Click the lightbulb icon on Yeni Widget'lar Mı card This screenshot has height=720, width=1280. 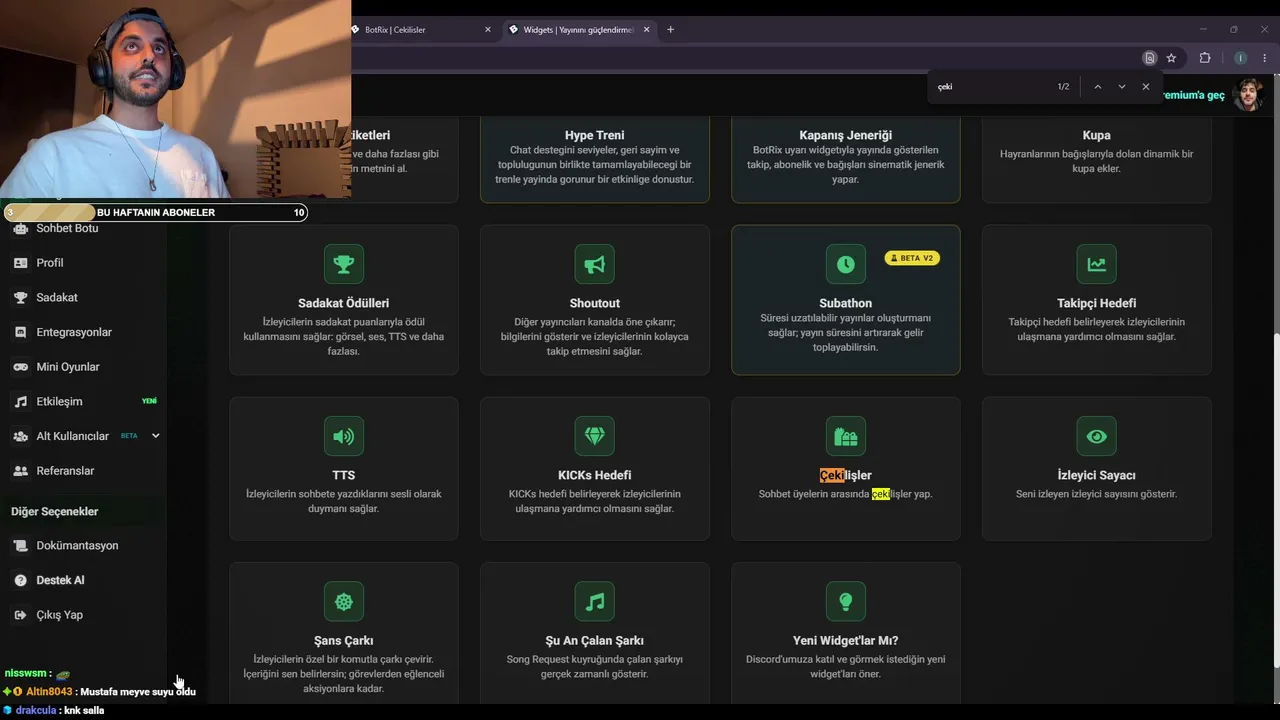[x=846, y=601]
